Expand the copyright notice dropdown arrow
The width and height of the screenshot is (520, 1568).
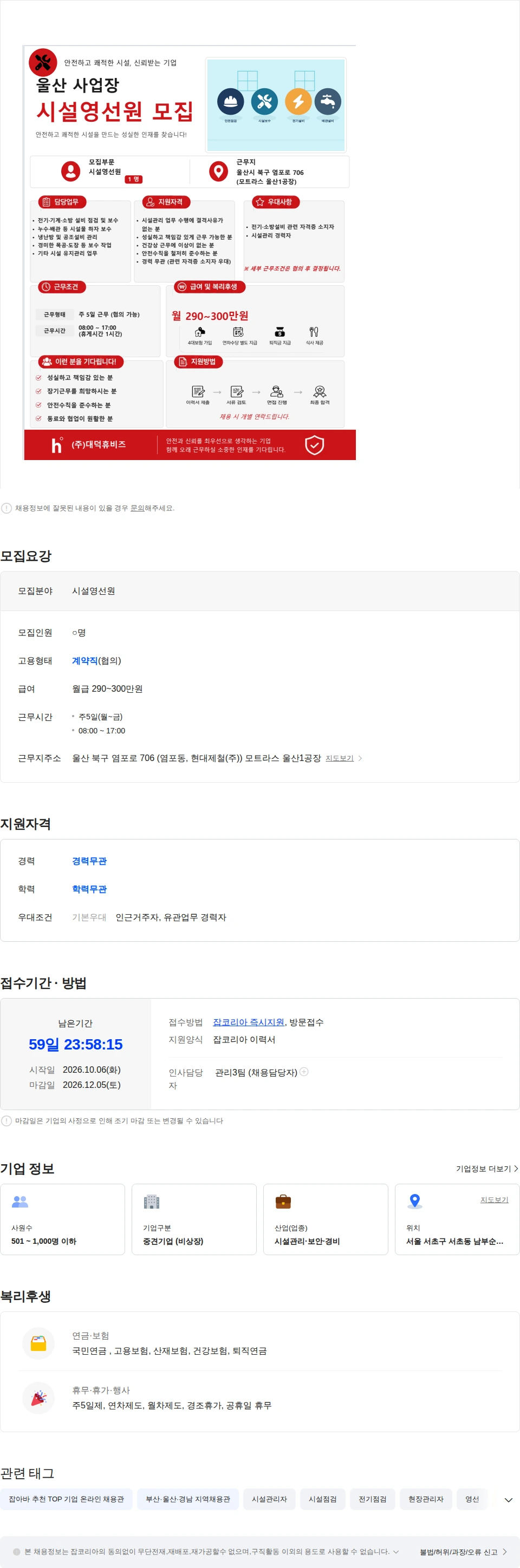(x=396, y=1552)
